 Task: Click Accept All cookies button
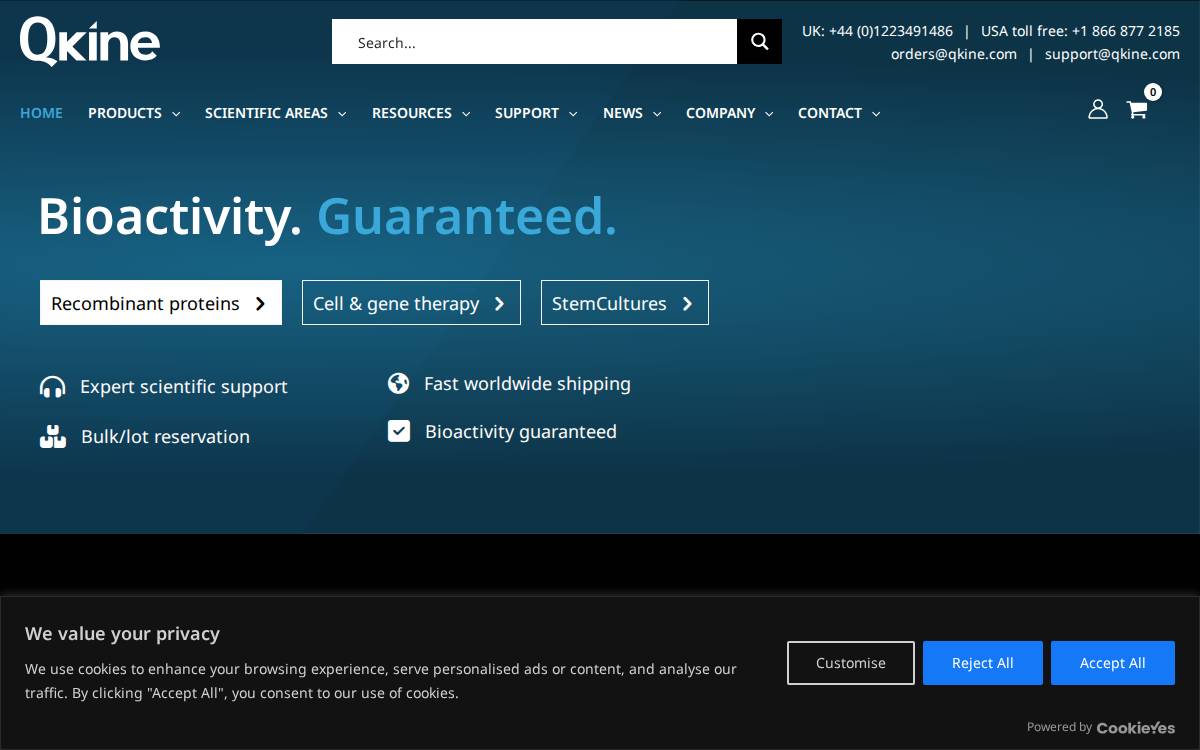click(1113, 663)
